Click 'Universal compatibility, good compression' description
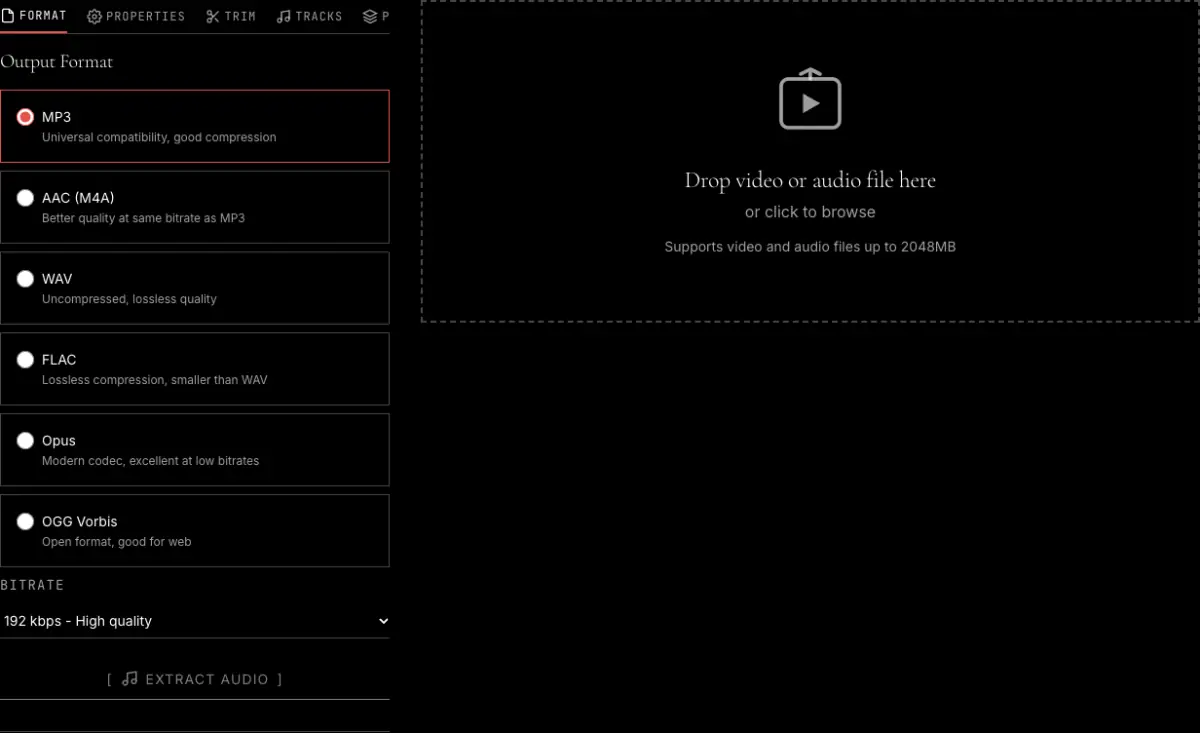1200x733 pixels. point(159,137)
